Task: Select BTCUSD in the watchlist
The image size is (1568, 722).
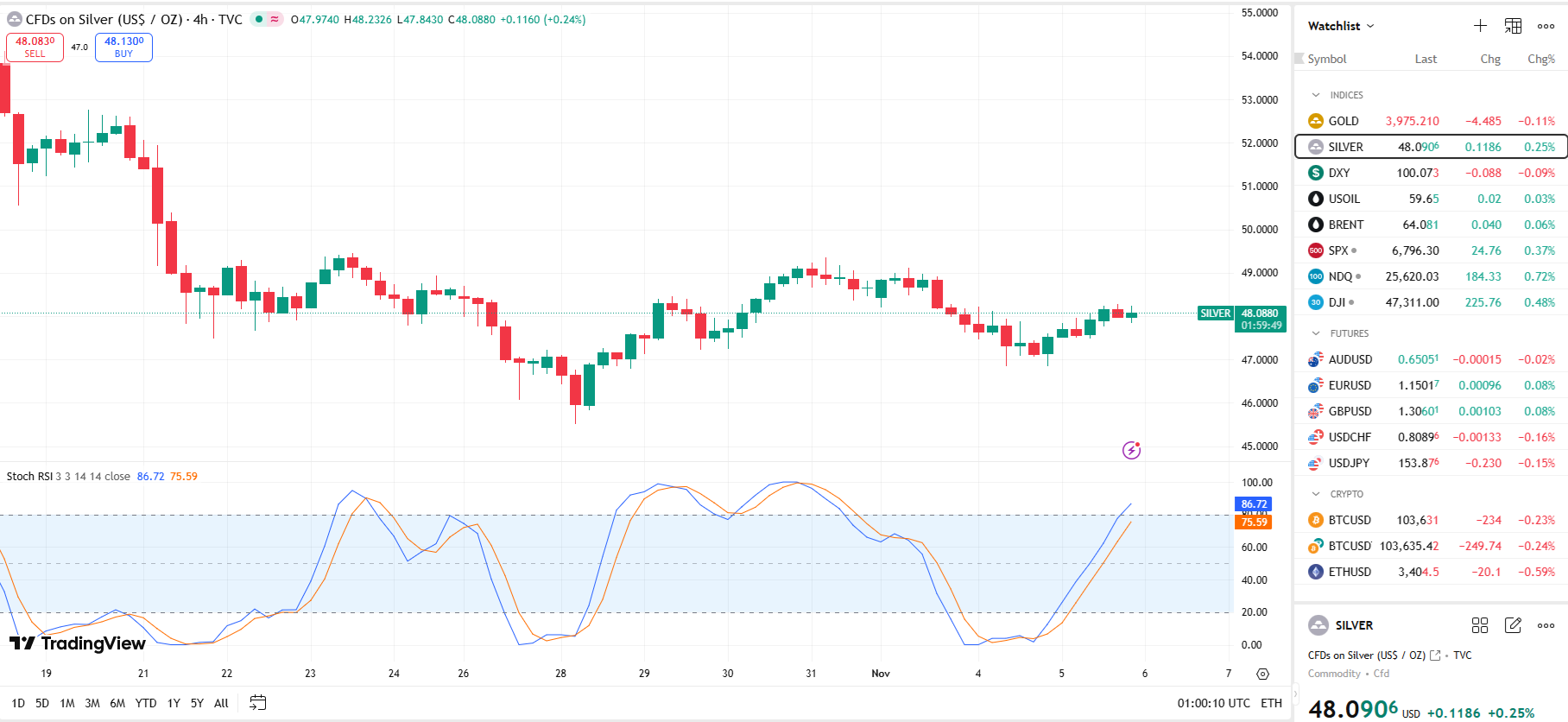Action: (x=1350, y=520)
